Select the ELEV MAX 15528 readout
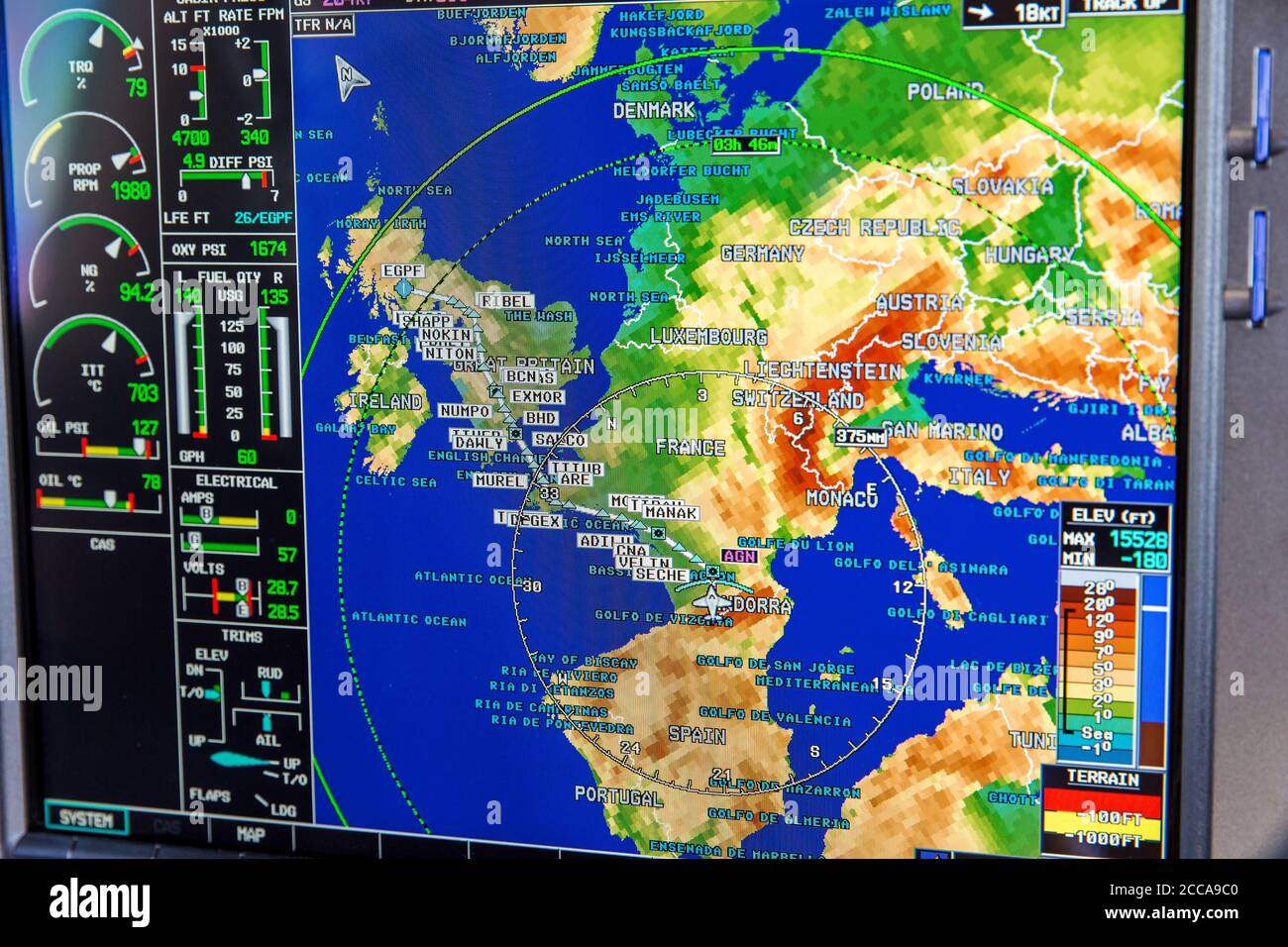 coord(1116,539)
